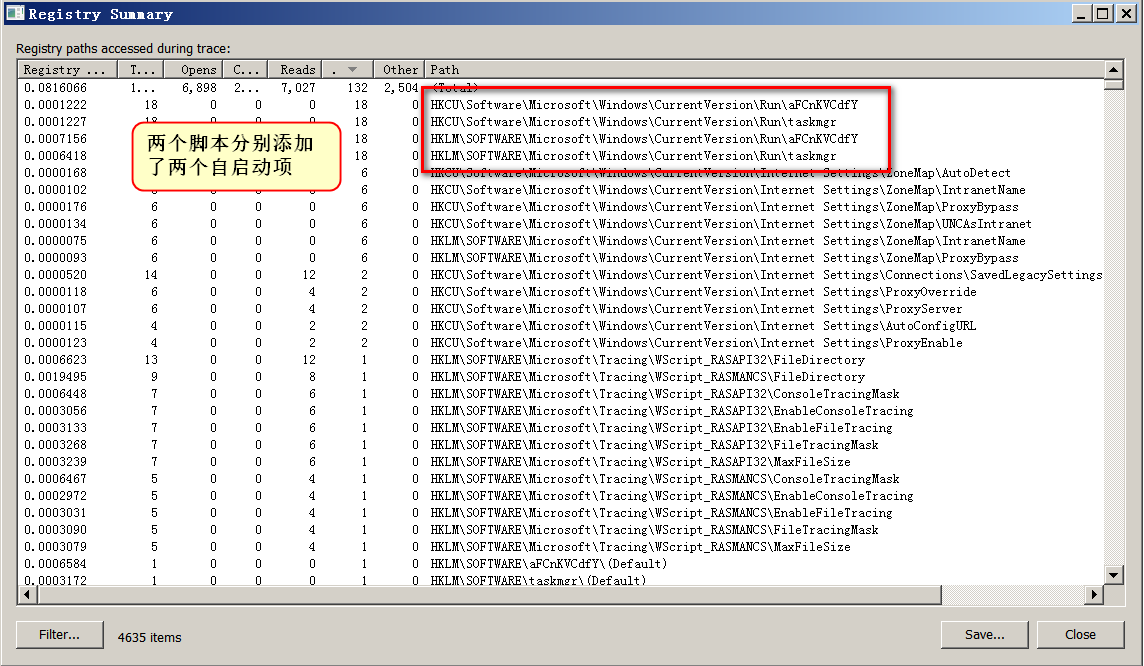Select WScript_RASAPI32\EnableConsoleTracing row

click(x=561, y=411)
